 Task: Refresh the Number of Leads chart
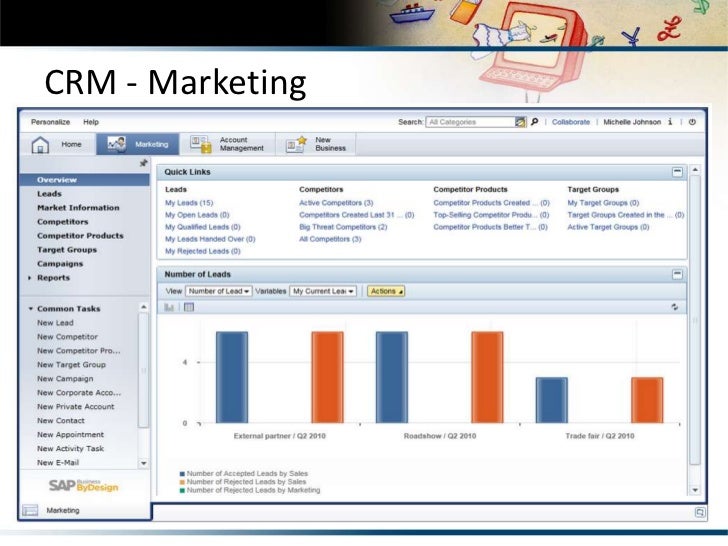pyautogui.click(x=675, y=307)
